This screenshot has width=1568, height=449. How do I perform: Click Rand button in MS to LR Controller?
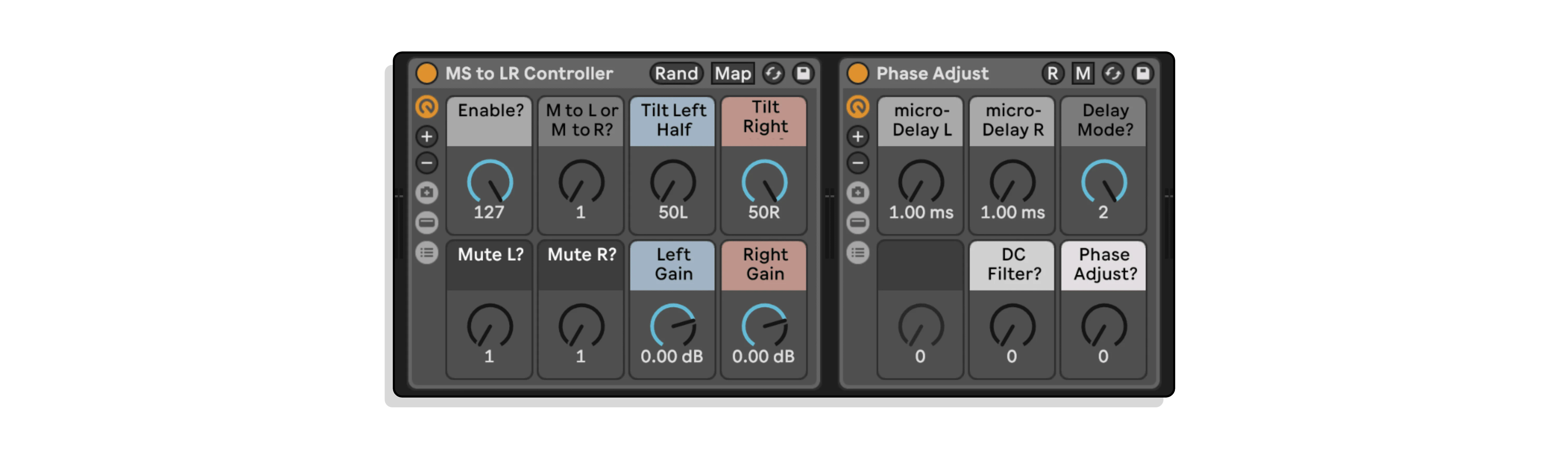coord(676,74)
